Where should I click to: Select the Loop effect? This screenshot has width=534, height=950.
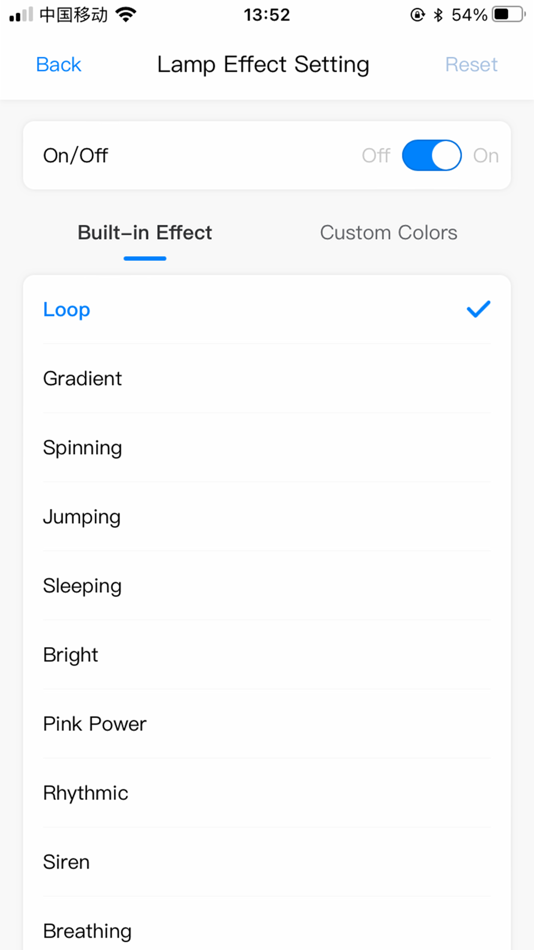pyautogui.click(x=267, y=310)
